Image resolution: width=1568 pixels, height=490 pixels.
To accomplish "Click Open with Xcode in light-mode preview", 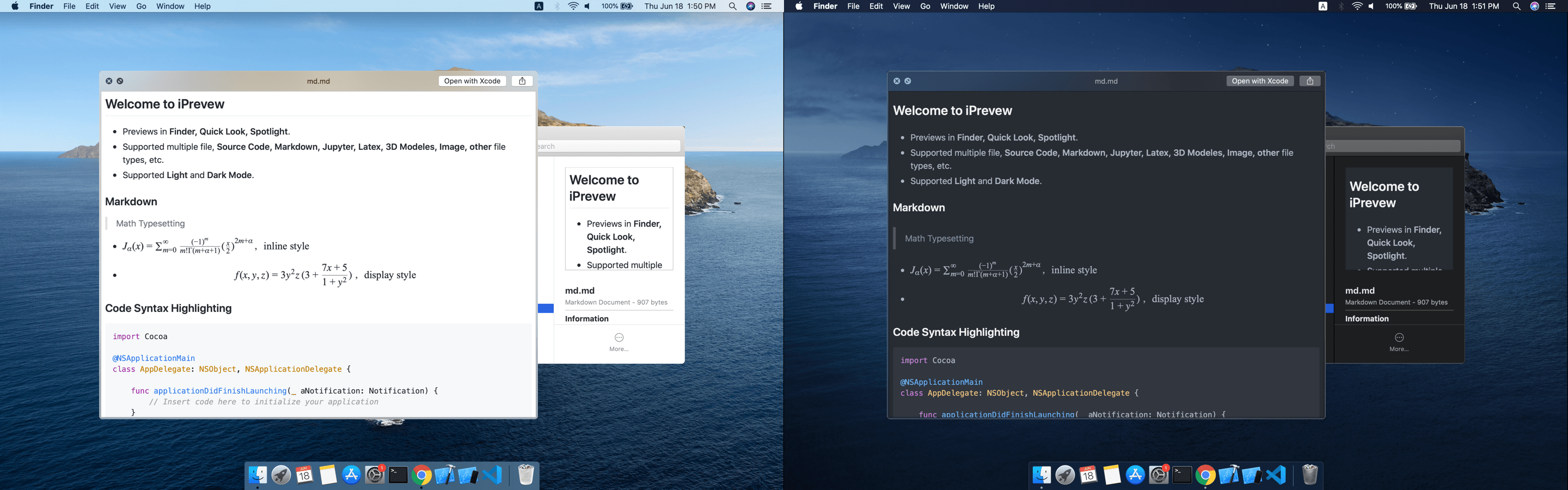I will coord(471,81).
